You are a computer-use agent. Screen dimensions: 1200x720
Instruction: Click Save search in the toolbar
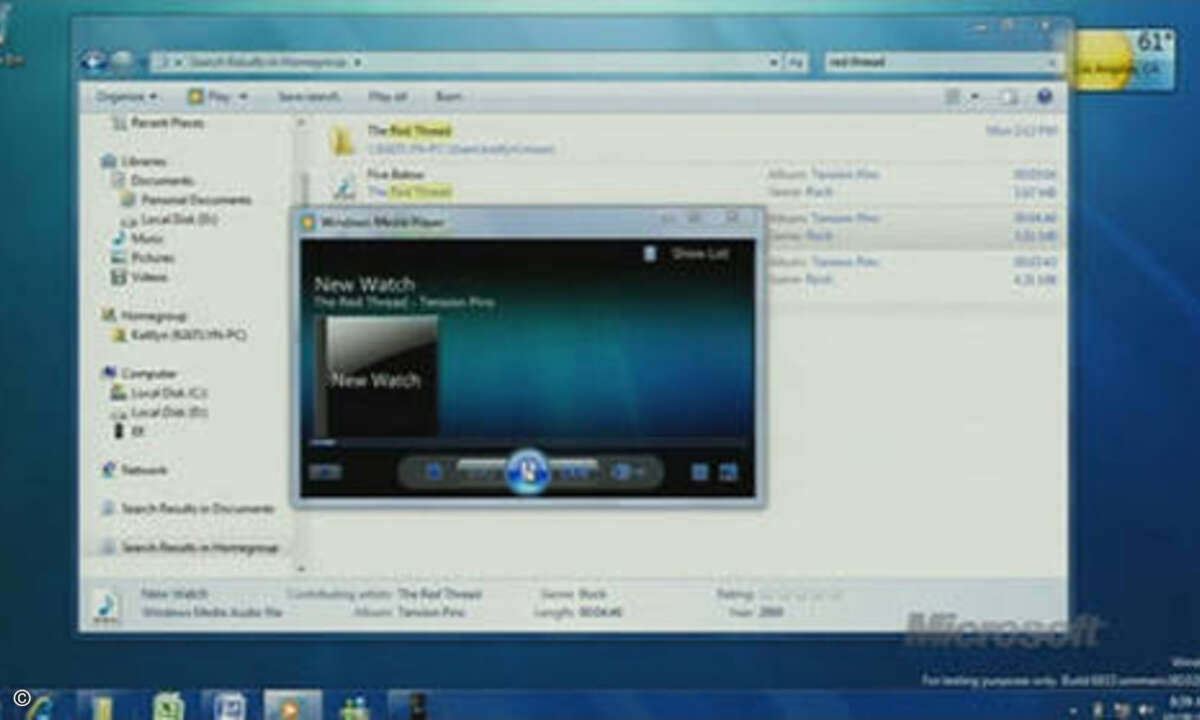308,97
